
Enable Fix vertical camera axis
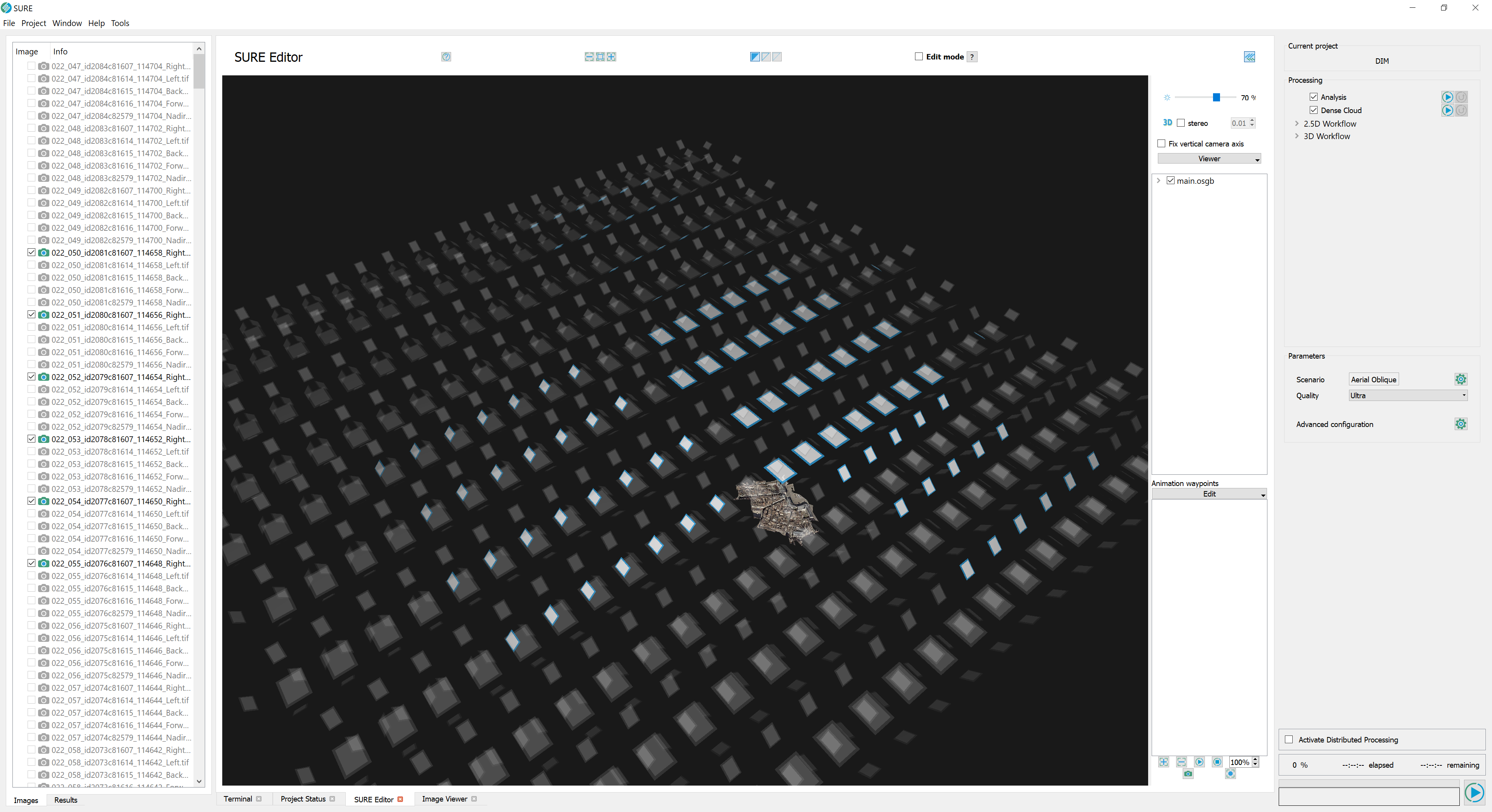tap(1161, 144)
